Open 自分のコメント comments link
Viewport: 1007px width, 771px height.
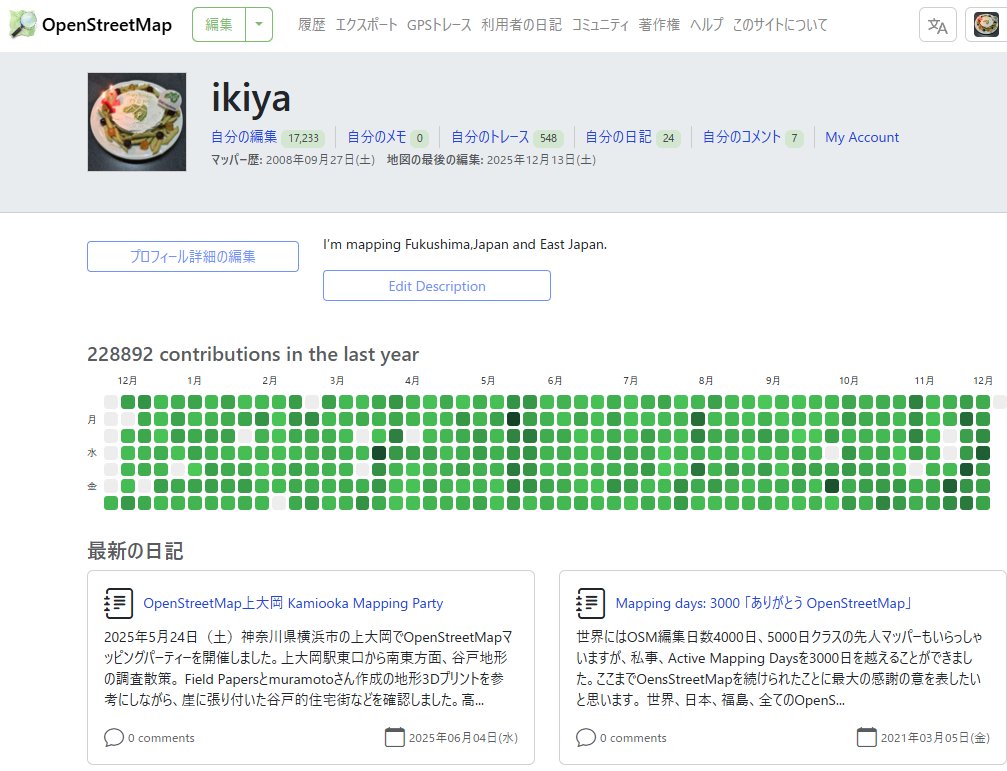[x=742, y=137]
